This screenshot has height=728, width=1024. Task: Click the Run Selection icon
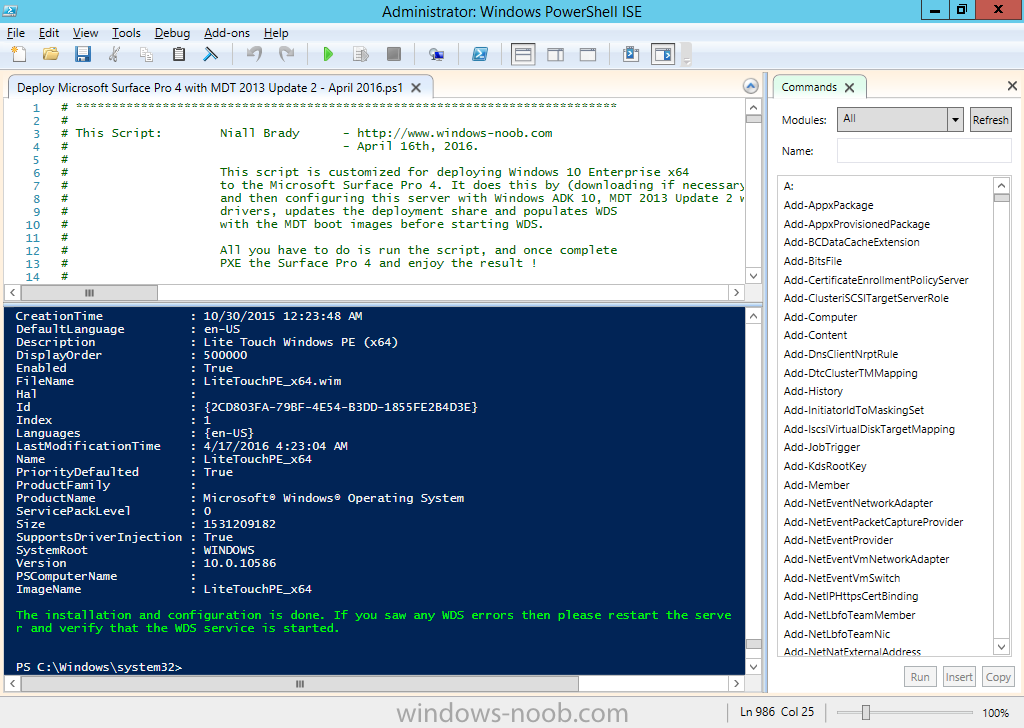360,54
